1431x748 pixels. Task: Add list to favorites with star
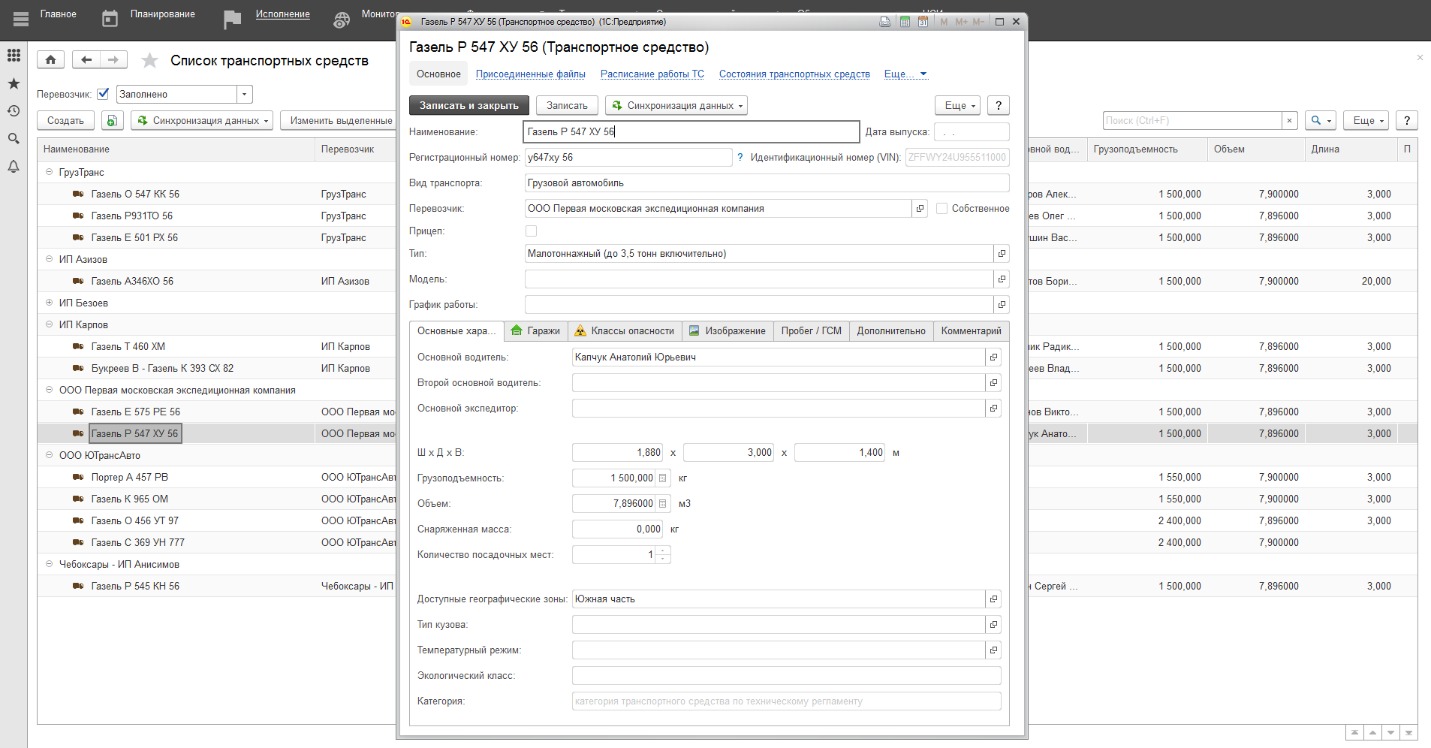150,61
